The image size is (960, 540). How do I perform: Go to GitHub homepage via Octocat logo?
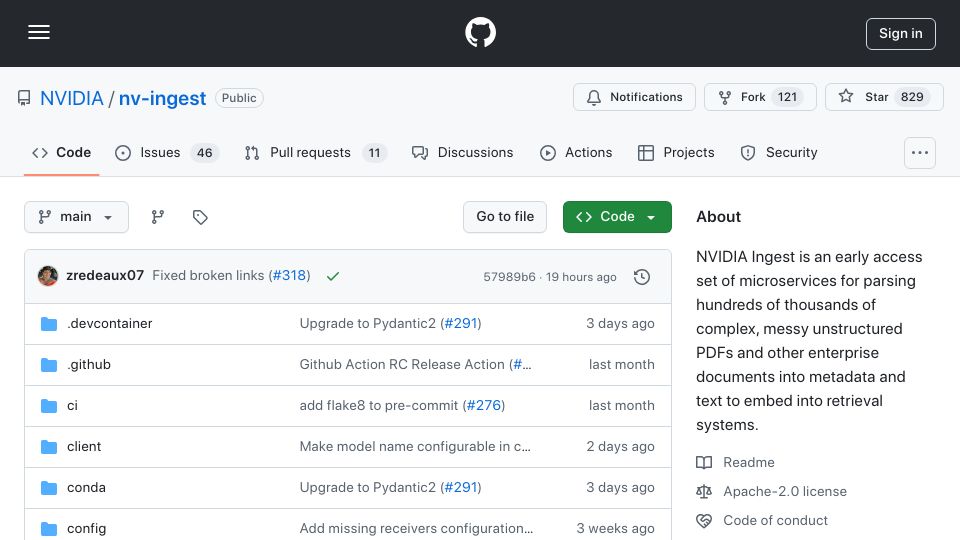480,32
